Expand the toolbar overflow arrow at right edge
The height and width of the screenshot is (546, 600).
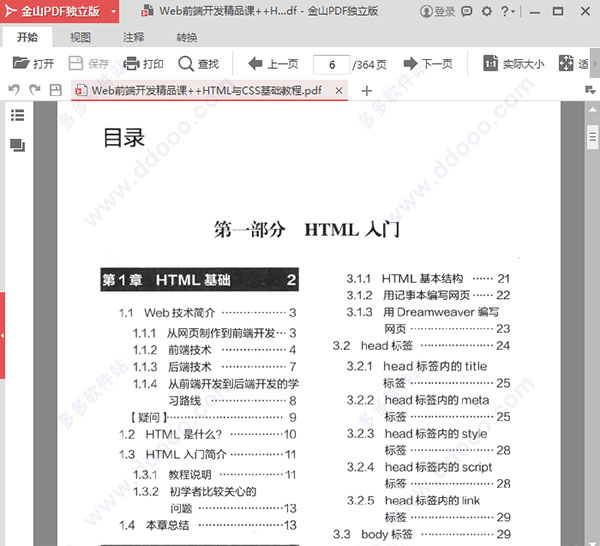(x=595, y=64)
